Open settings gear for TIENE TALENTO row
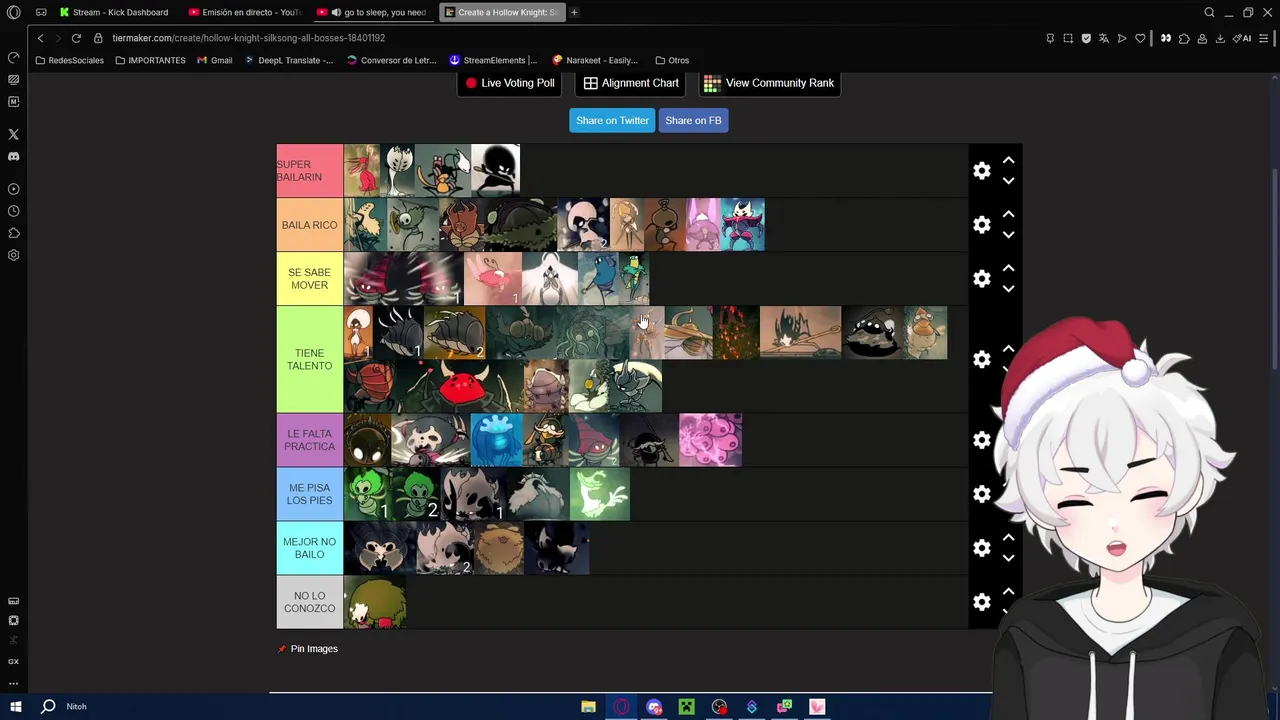The height and width of the screenshot is (720, 1280). click(982, 359)
